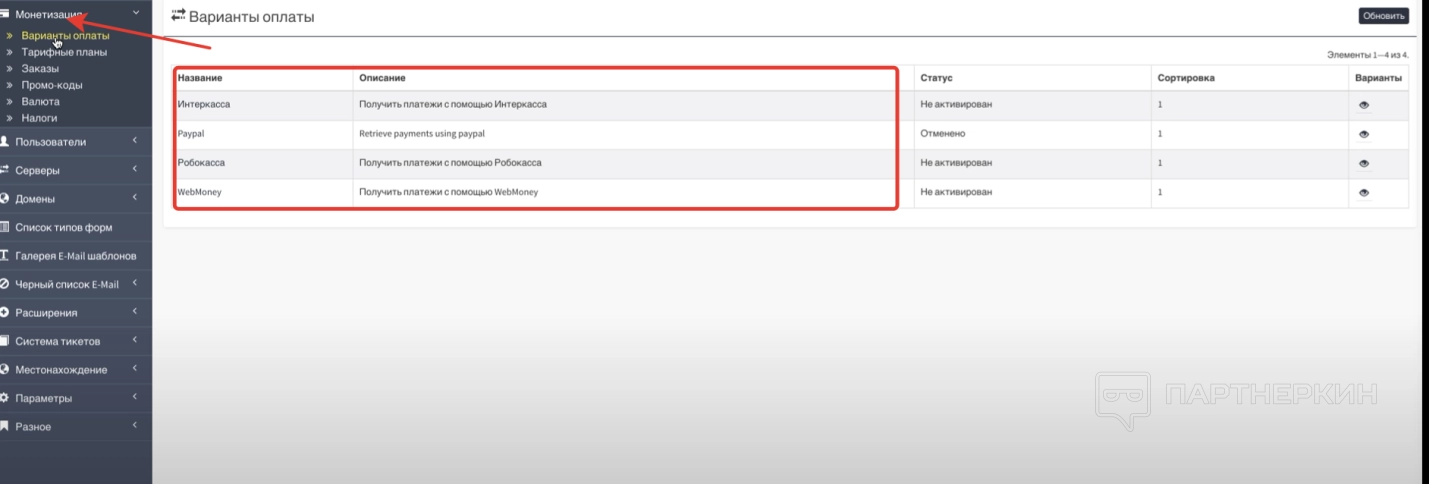The width and height of the screenshot is (1429, 484).
Task: Click the Расширения plus icon
Action: click(5, 312)
